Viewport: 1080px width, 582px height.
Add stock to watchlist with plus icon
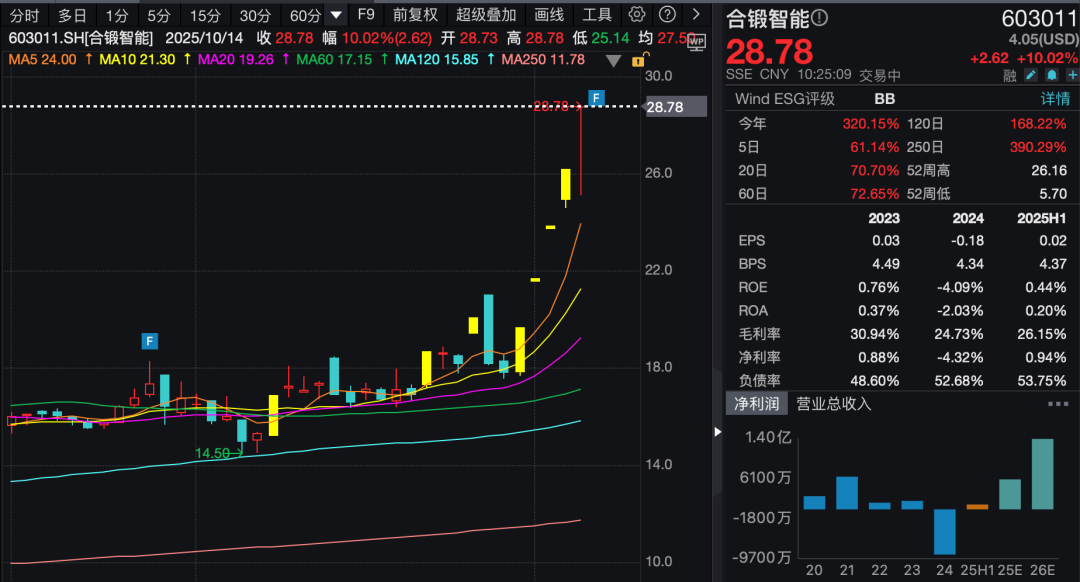[1070, 75]
